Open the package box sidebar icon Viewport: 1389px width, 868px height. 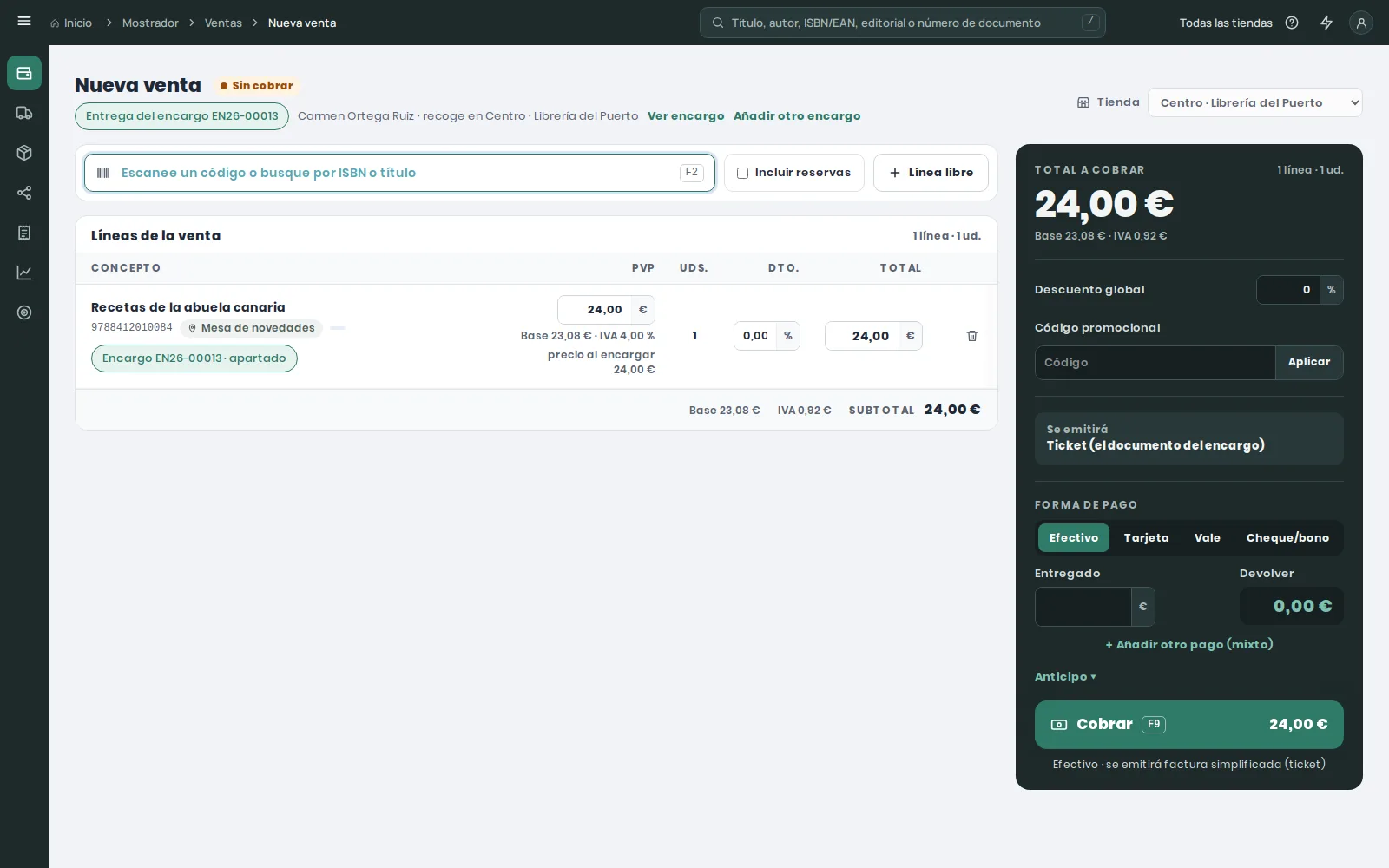(24, 153)
